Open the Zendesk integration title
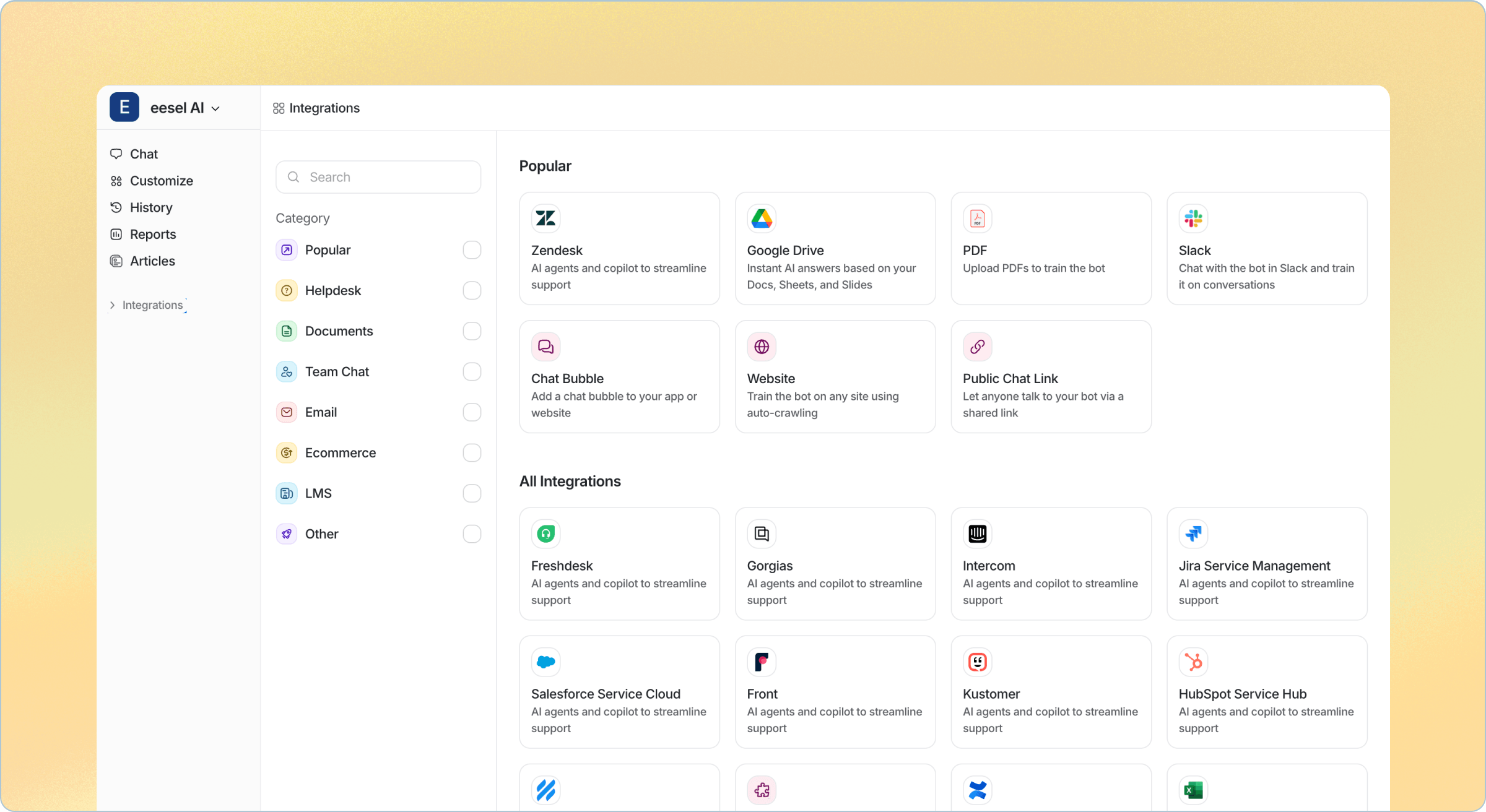Screen dimensions: 1486x812 pyautogui.click(x=557, y=250)
